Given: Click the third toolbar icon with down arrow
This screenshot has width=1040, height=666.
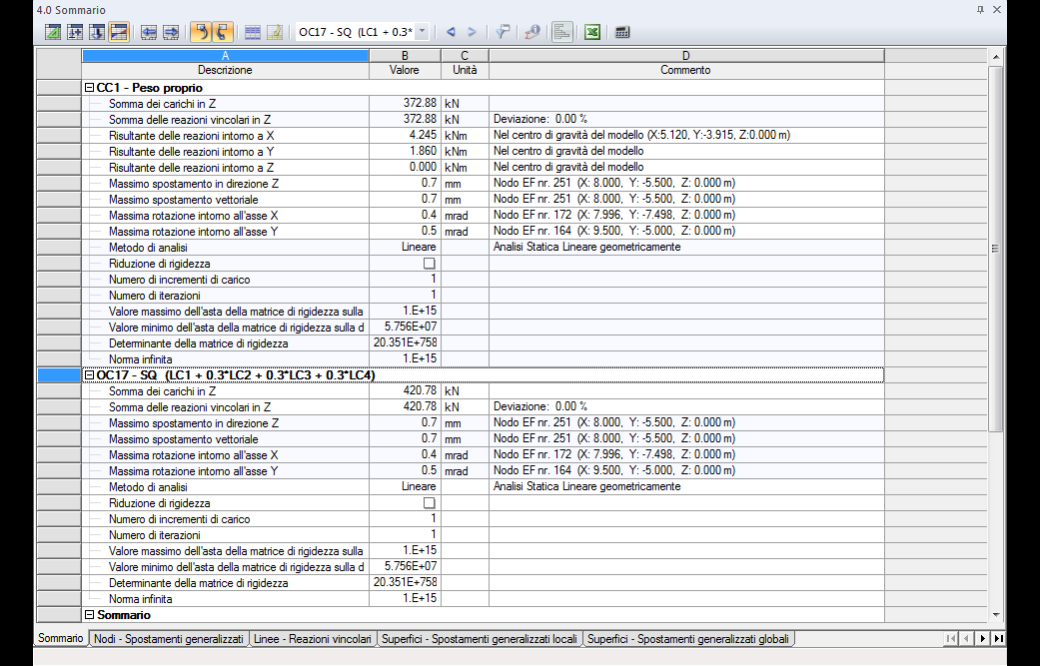Looking at the screenshot, I should 97,32.
